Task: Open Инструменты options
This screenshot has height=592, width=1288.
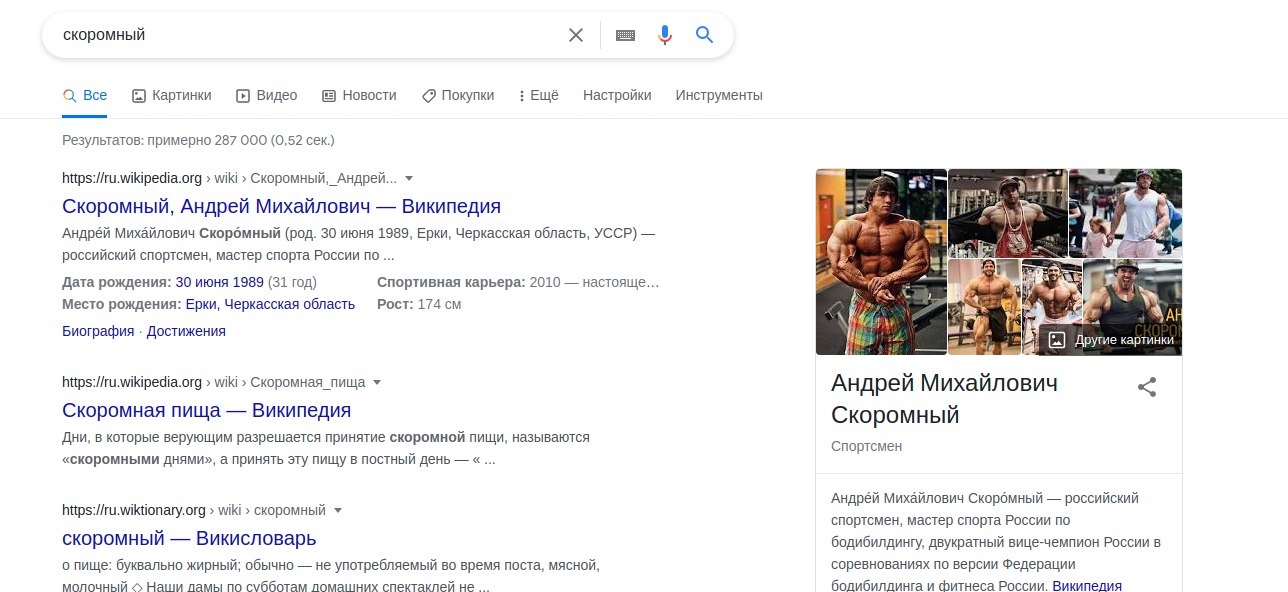Action: click(719, 96)
